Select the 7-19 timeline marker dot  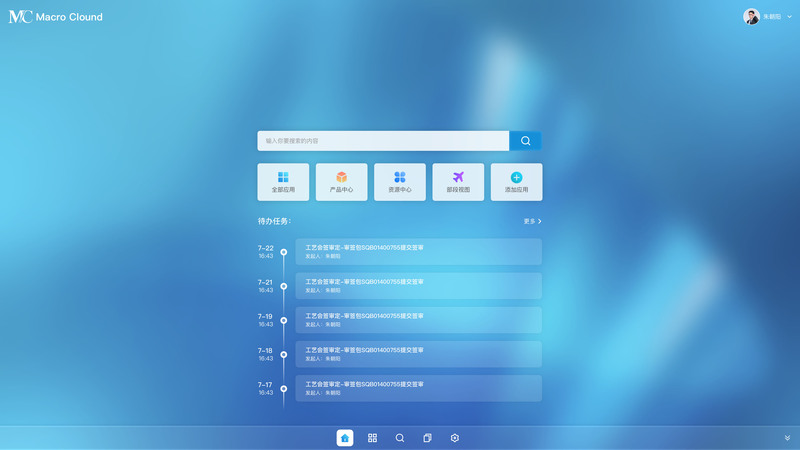tap(284, 320)
